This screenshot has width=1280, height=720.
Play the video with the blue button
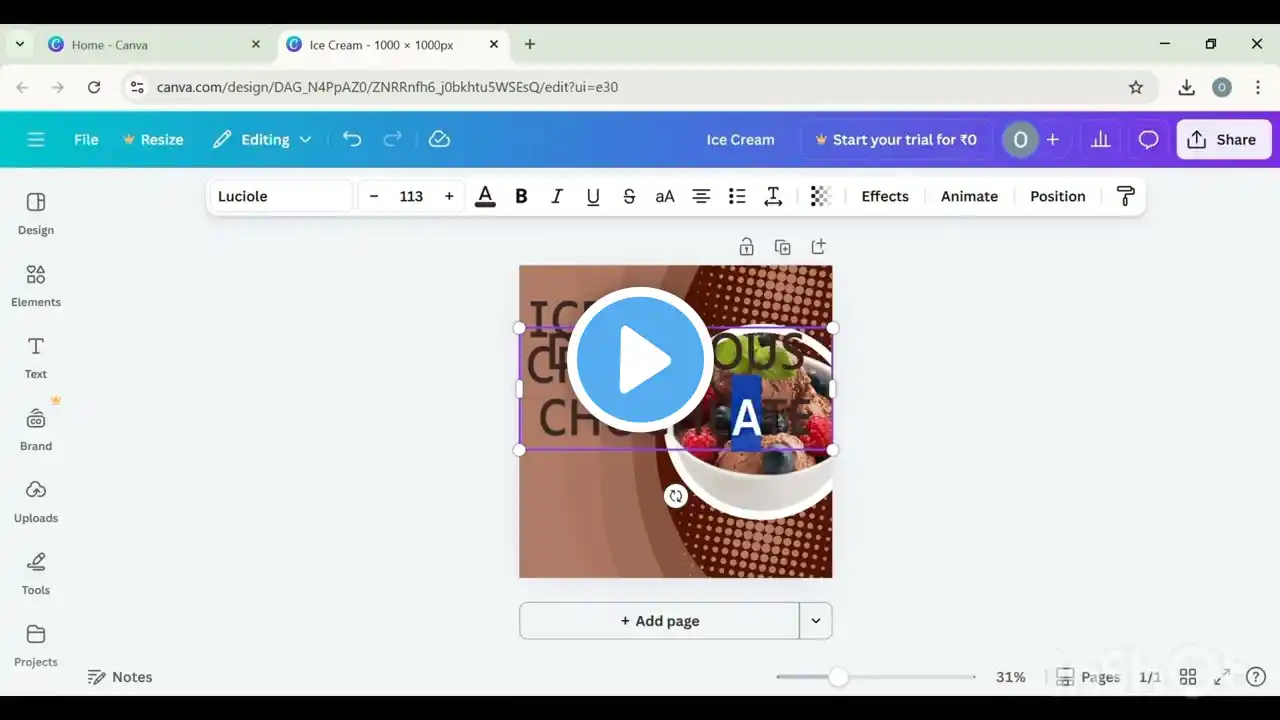(x=640, y=360)
